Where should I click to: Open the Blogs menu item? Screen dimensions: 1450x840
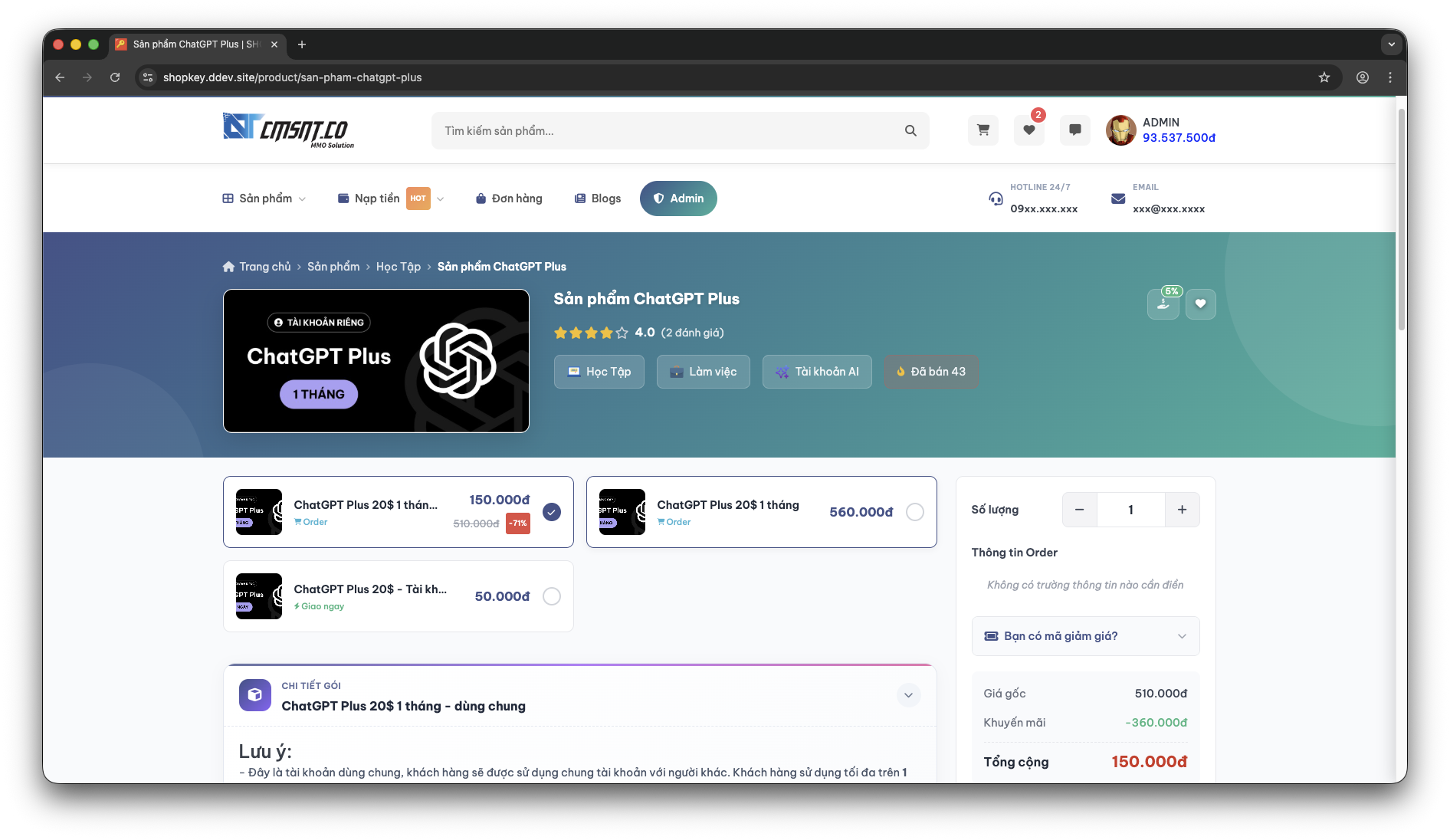(x=598, y=199)
